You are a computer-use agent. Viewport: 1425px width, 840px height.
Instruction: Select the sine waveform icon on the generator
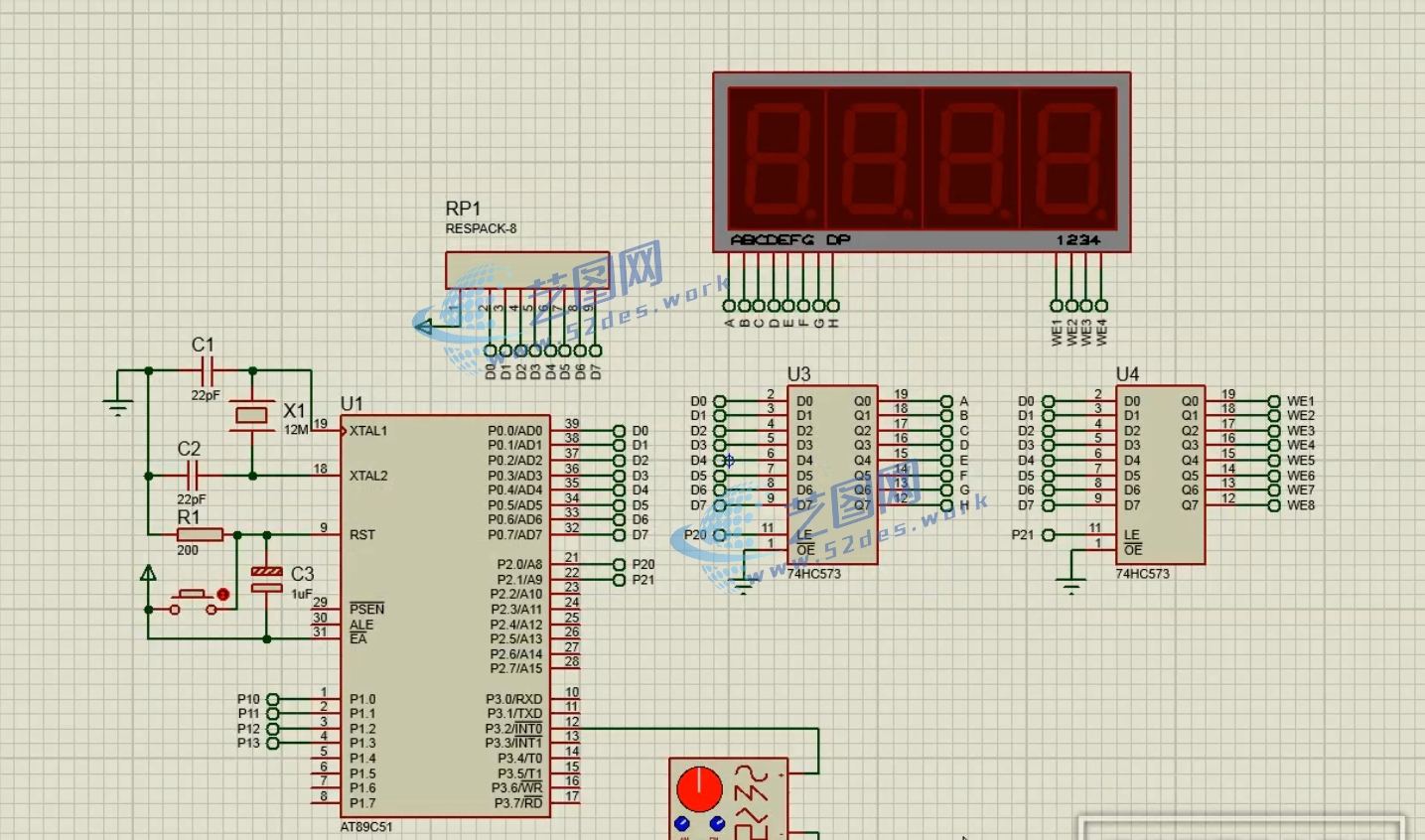[x=751, y=771]
